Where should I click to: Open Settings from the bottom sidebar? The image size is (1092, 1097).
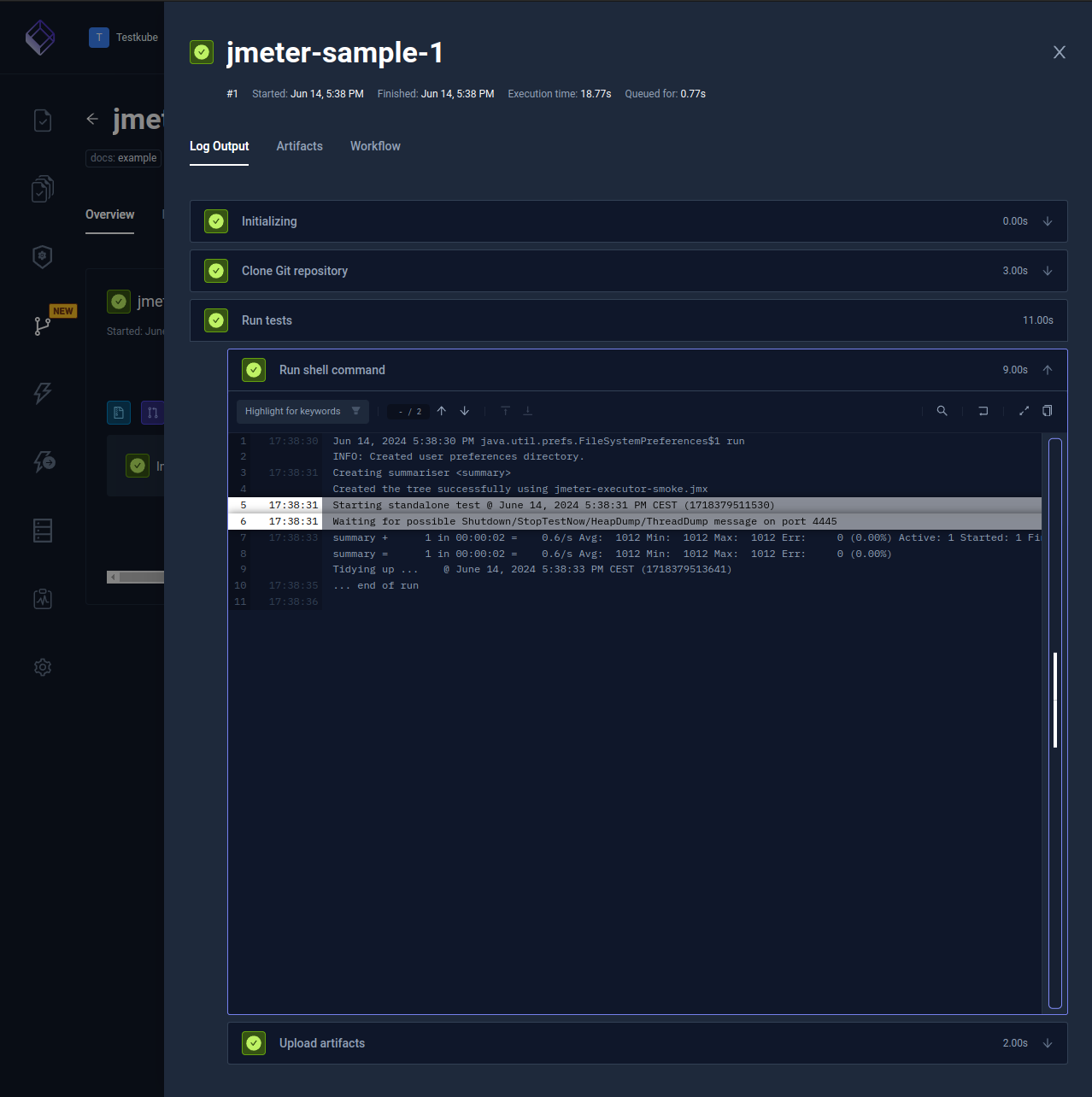[43, 667]
